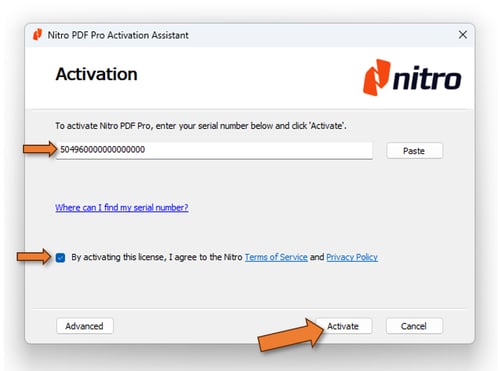Click the Nitro icon in the title bar
500x371 pixels.
pyautogui.click(x=37, y=35)
